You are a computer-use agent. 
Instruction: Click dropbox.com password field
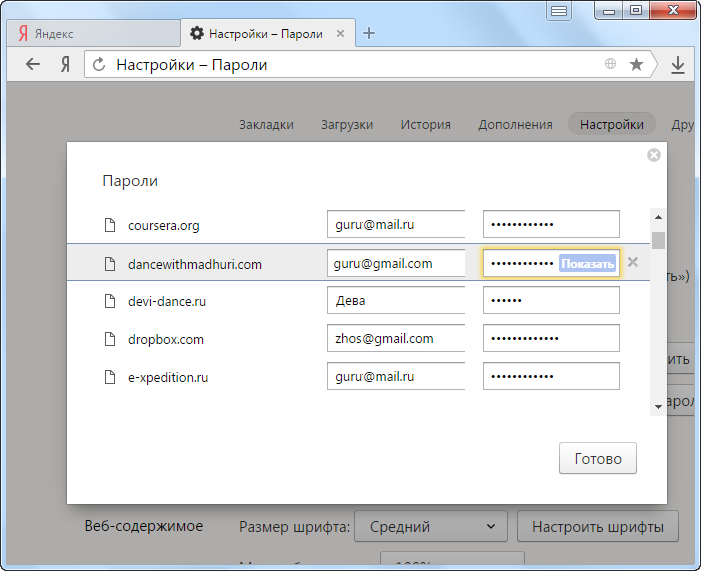[551, 338]
